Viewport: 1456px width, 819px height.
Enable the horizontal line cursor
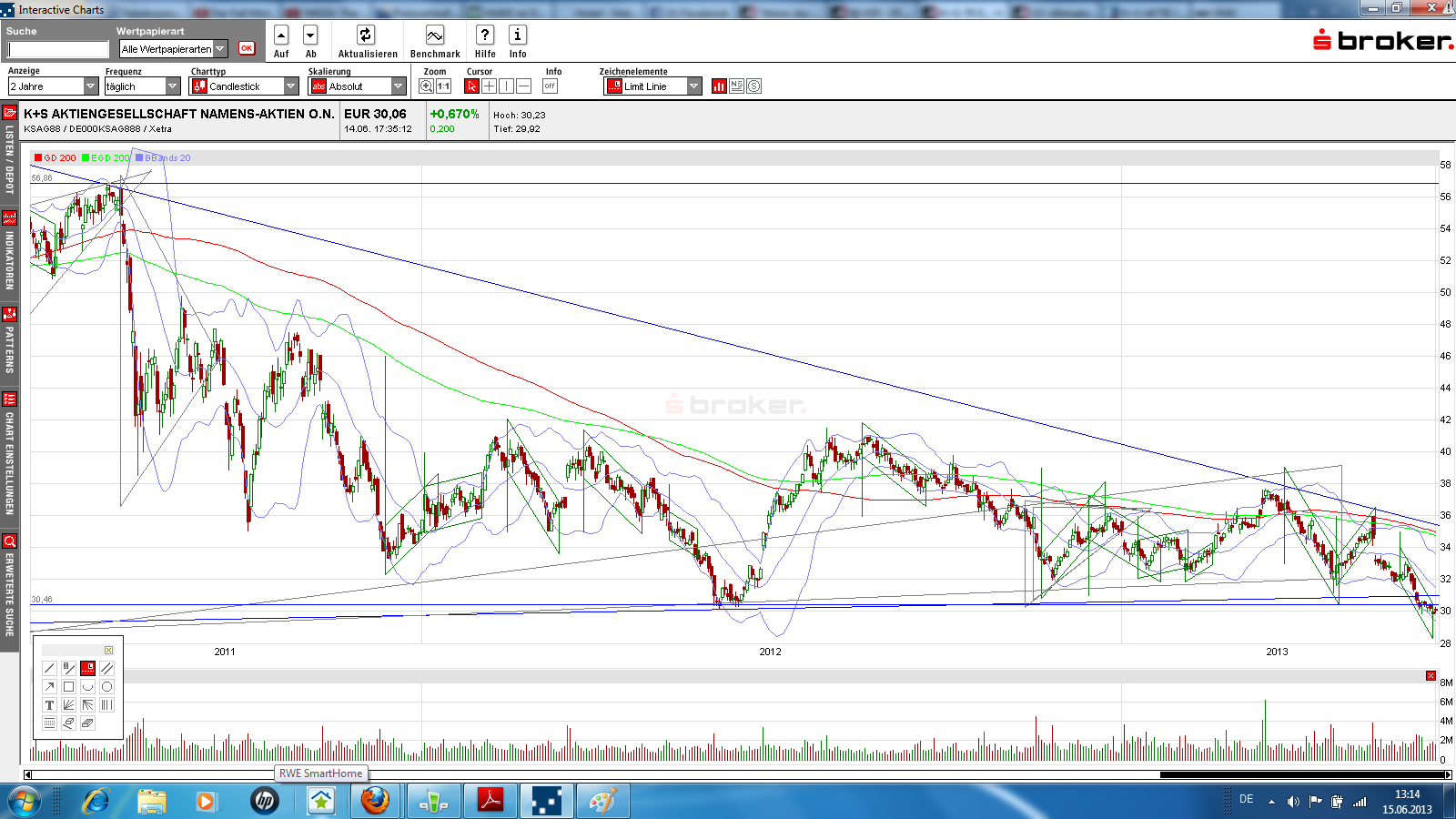click(523, 86)
